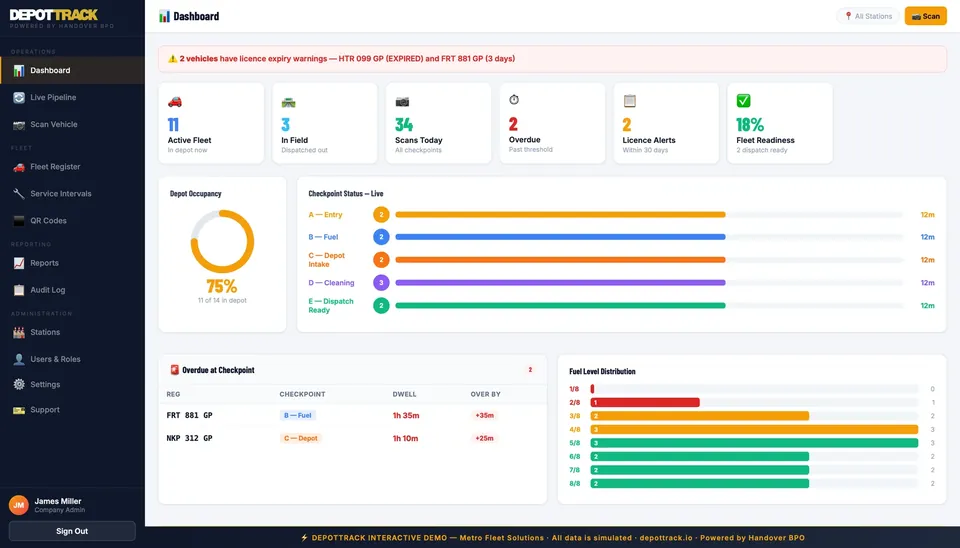Click the Reports chart icon in sidebar
The image size is (960, 548).
tap(19, 263)
